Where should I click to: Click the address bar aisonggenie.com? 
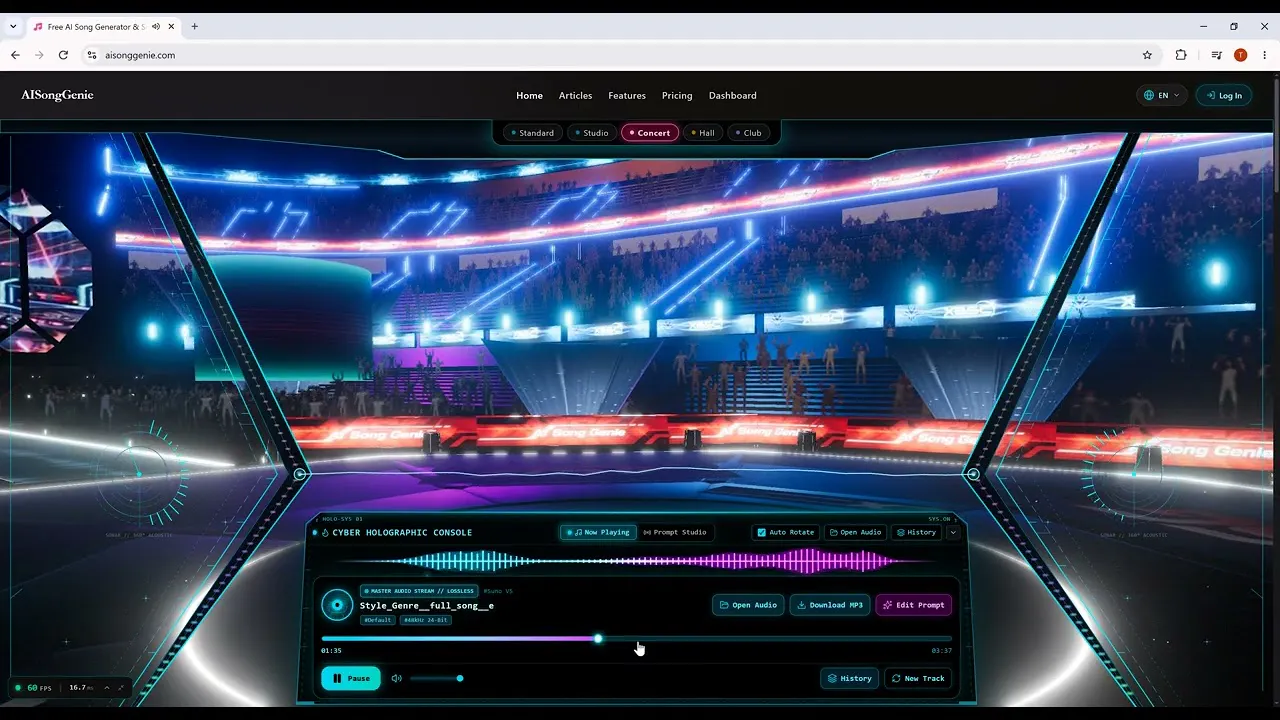(140, 55)
